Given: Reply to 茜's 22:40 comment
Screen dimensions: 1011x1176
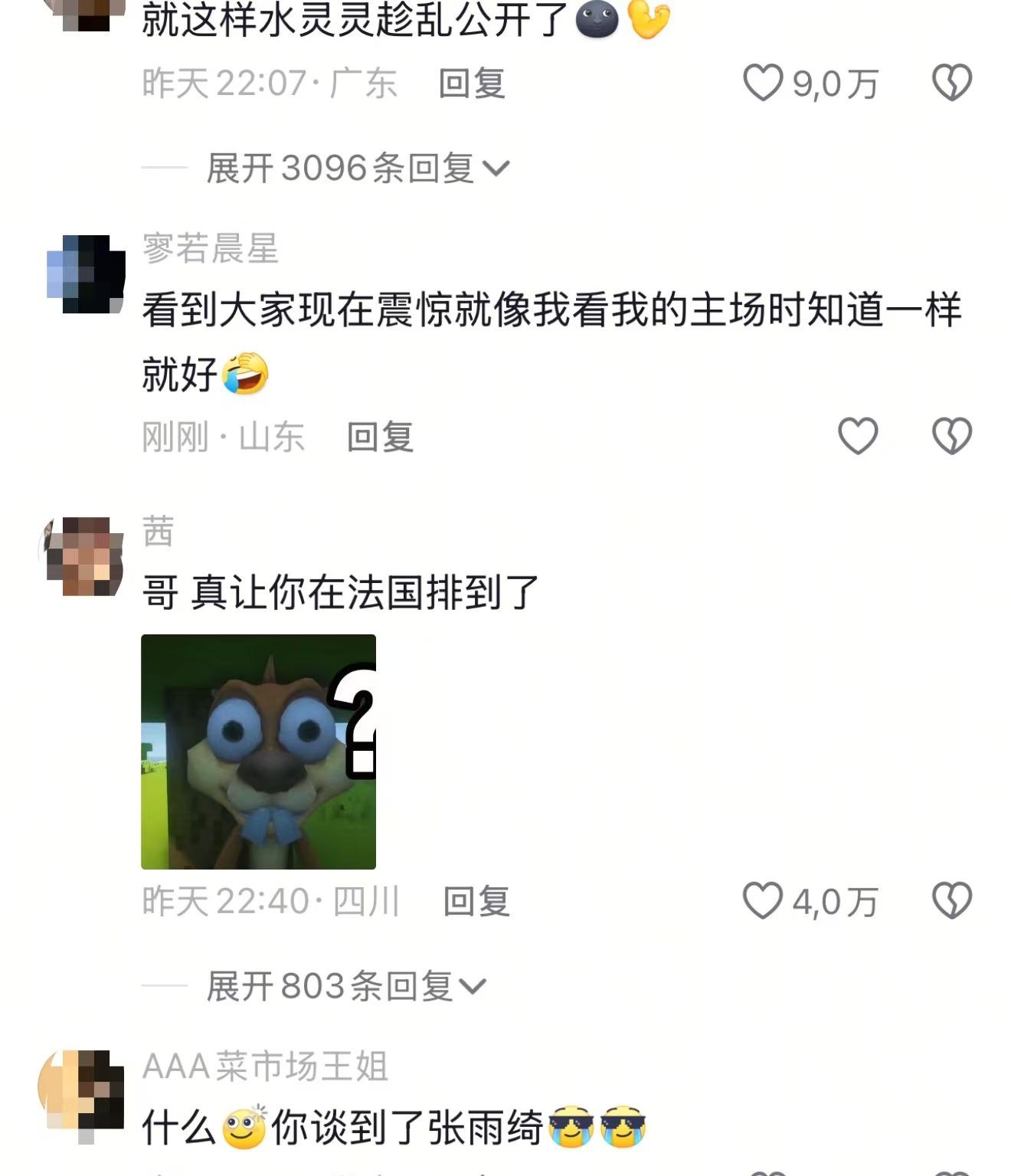Looking at the screenshot, I should (476, 901).
